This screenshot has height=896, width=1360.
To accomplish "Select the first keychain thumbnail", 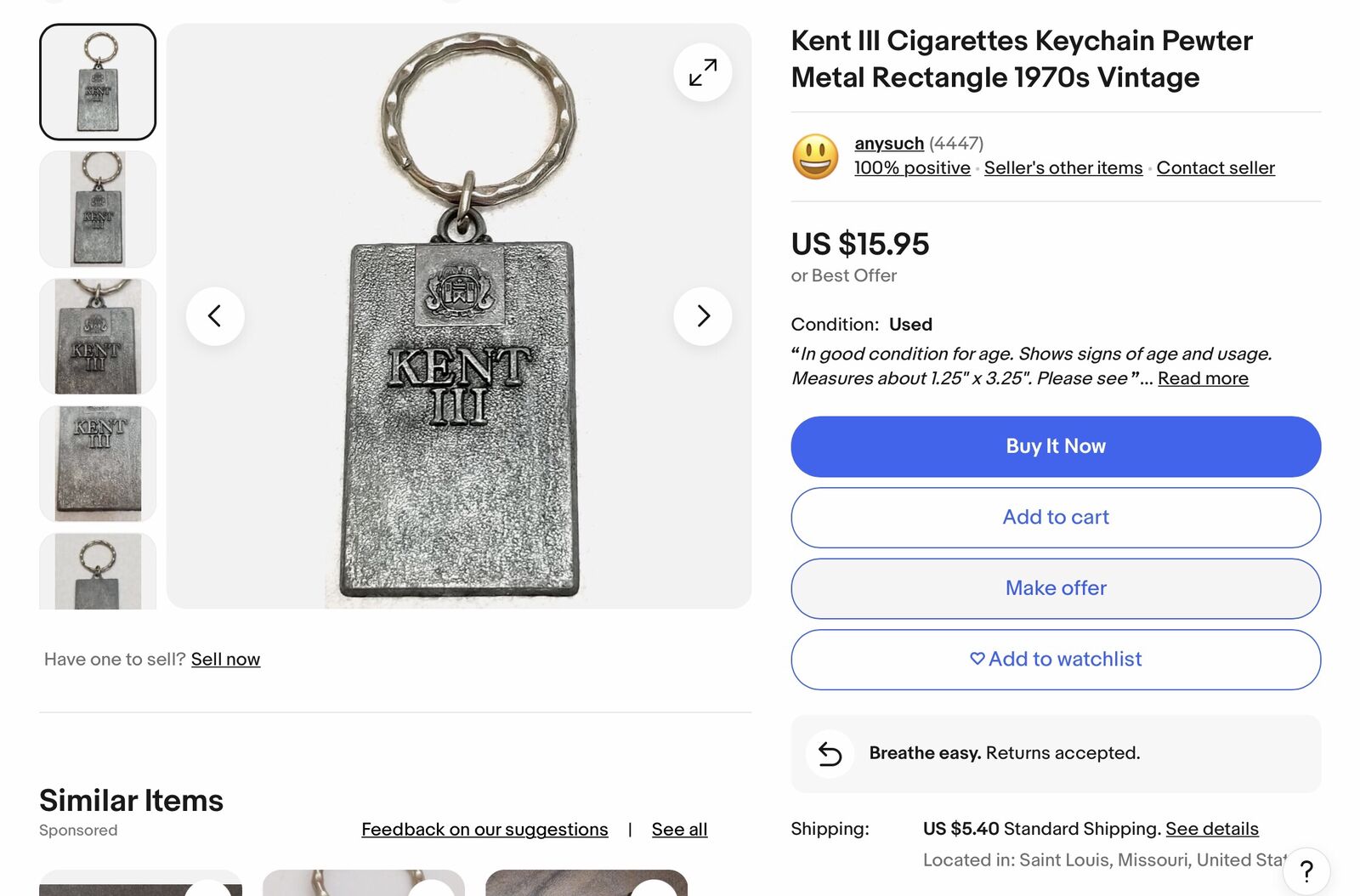I will tap(98, 82).
